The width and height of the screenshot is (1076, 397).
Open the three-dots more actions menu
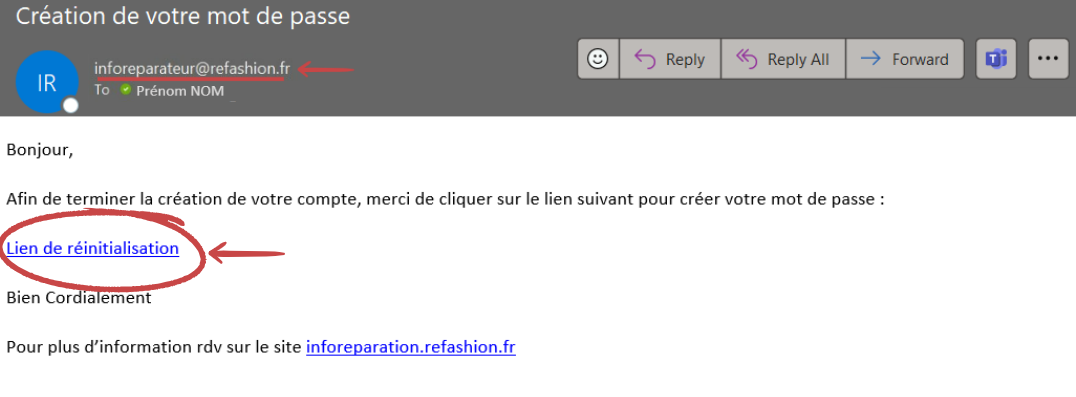pyautogui.click(x=1049, y=59)
